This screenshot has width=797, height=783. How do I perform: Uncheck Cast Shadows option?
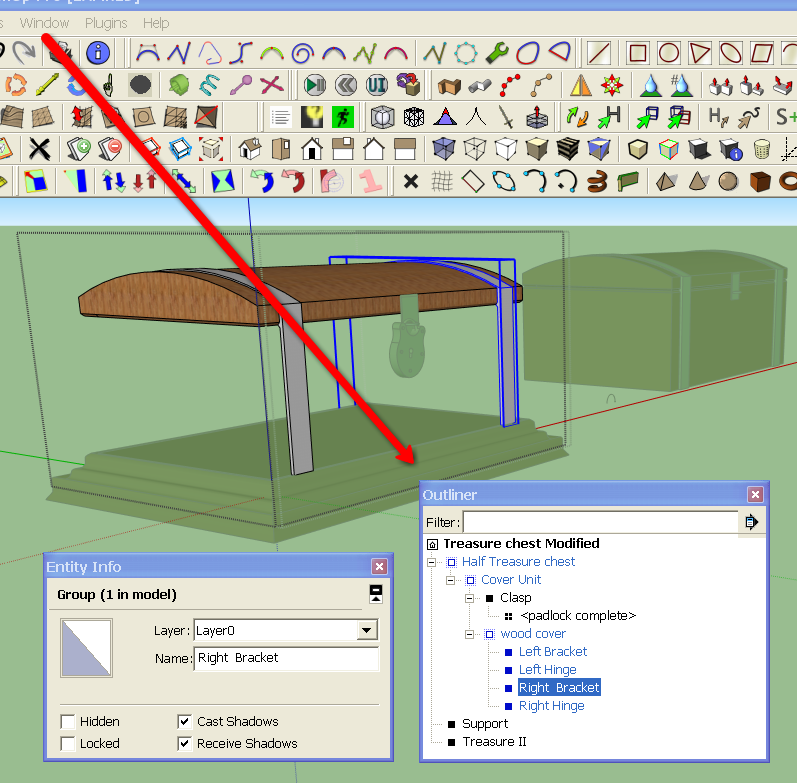pyautogui.click(x=185, y=721)
